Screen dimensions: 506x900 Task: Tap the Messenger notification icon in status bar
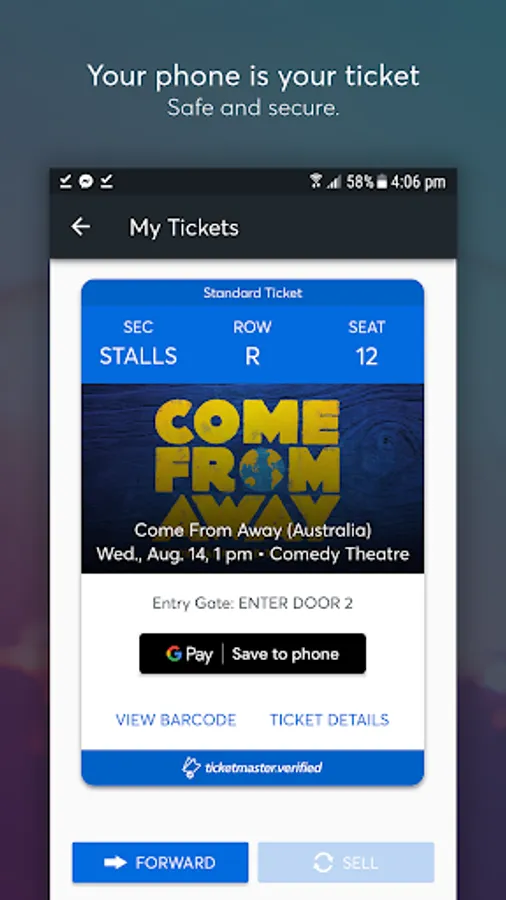(x=86, y=182)
